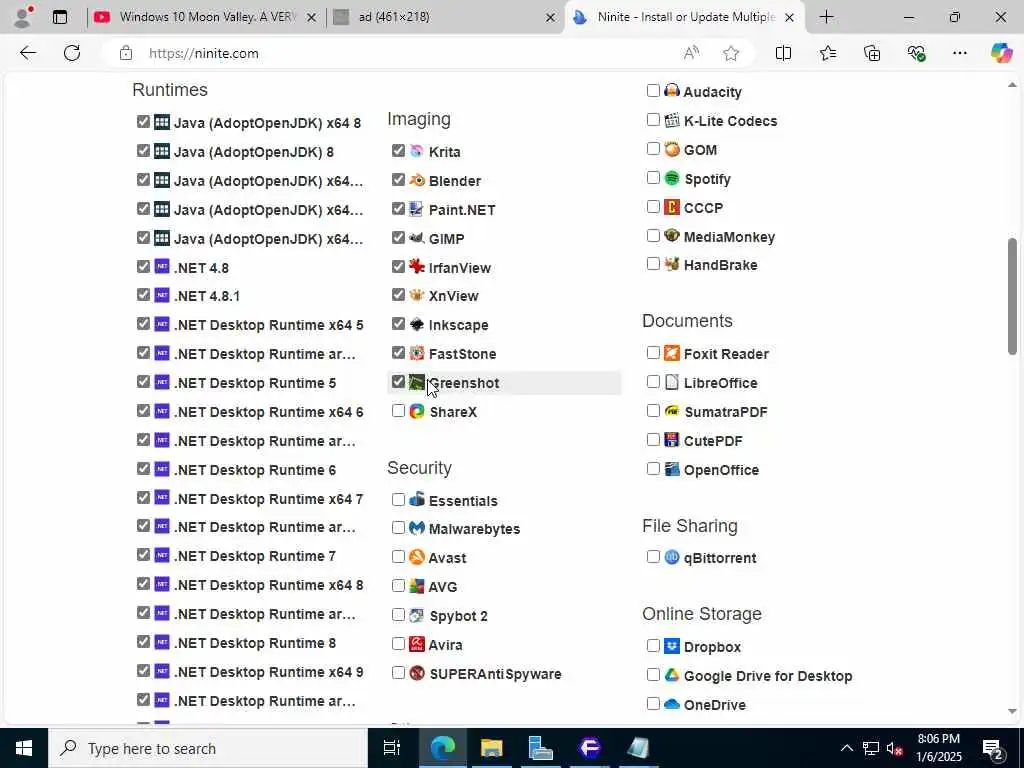The height and width of the screenshot is (768, 1024).
Task: Check the SumatraPDF checkbox
Action: 653,410
